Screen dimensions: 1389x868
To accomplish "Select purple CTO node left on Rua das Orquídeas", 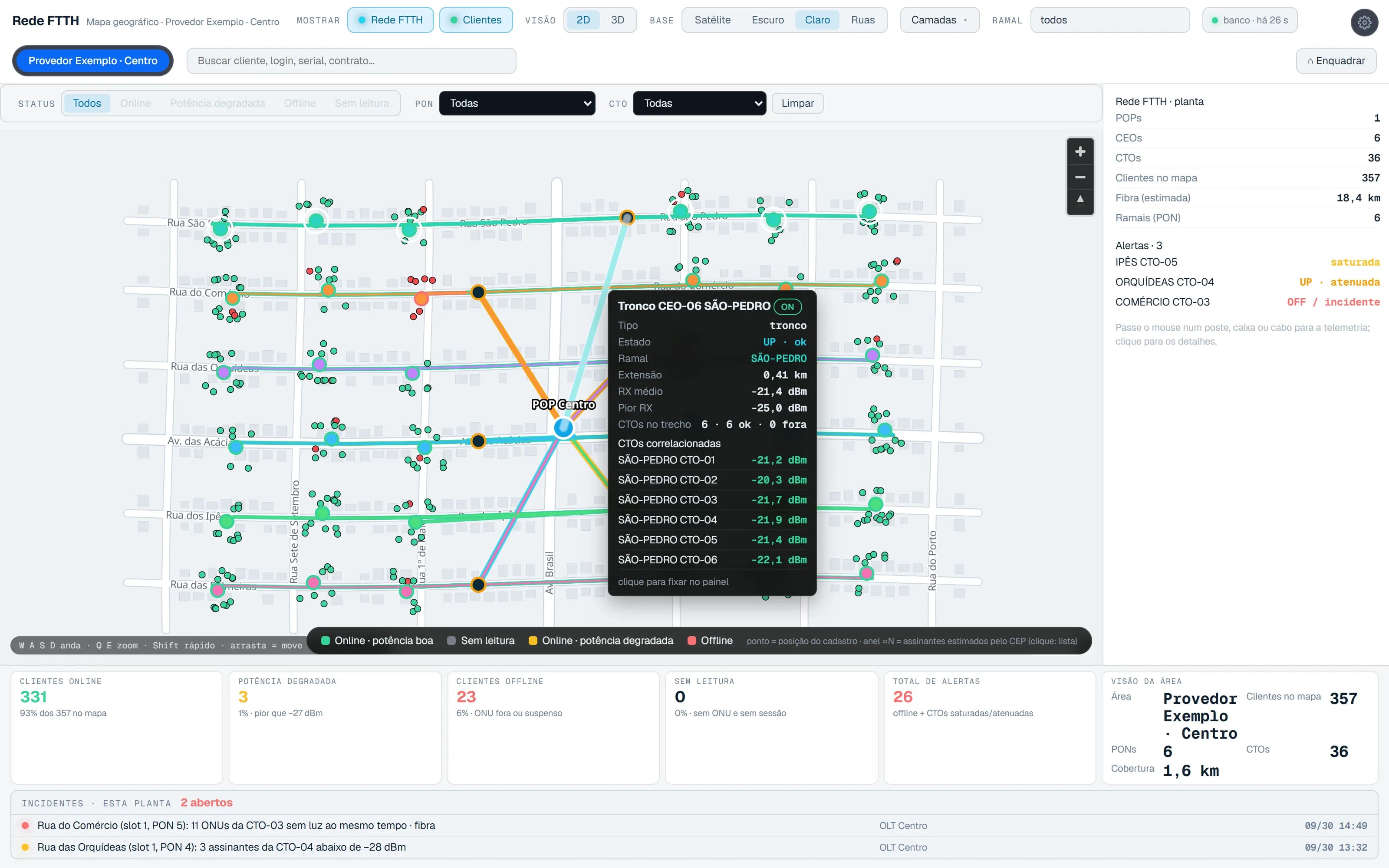I will pyautogui.click(x=223, y=372).
